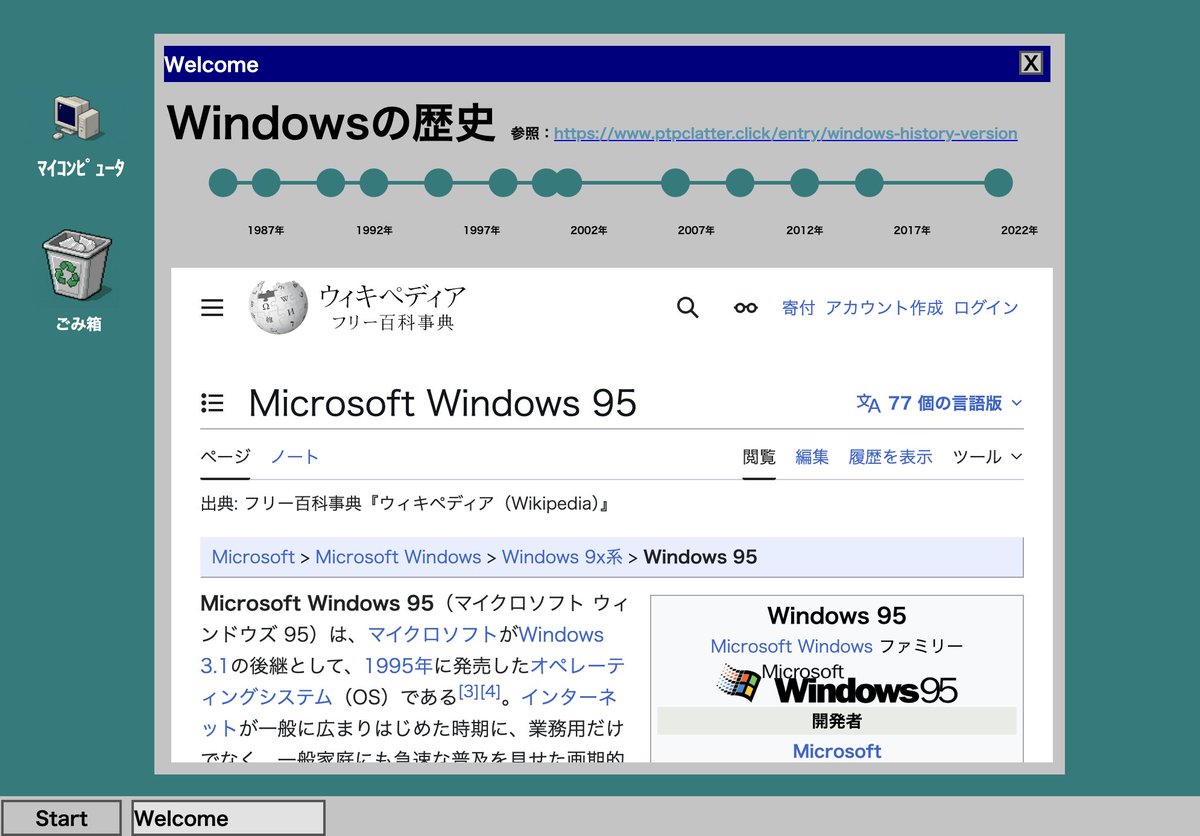
Task: Click the magnifier search icon
Action: [687, 308]
